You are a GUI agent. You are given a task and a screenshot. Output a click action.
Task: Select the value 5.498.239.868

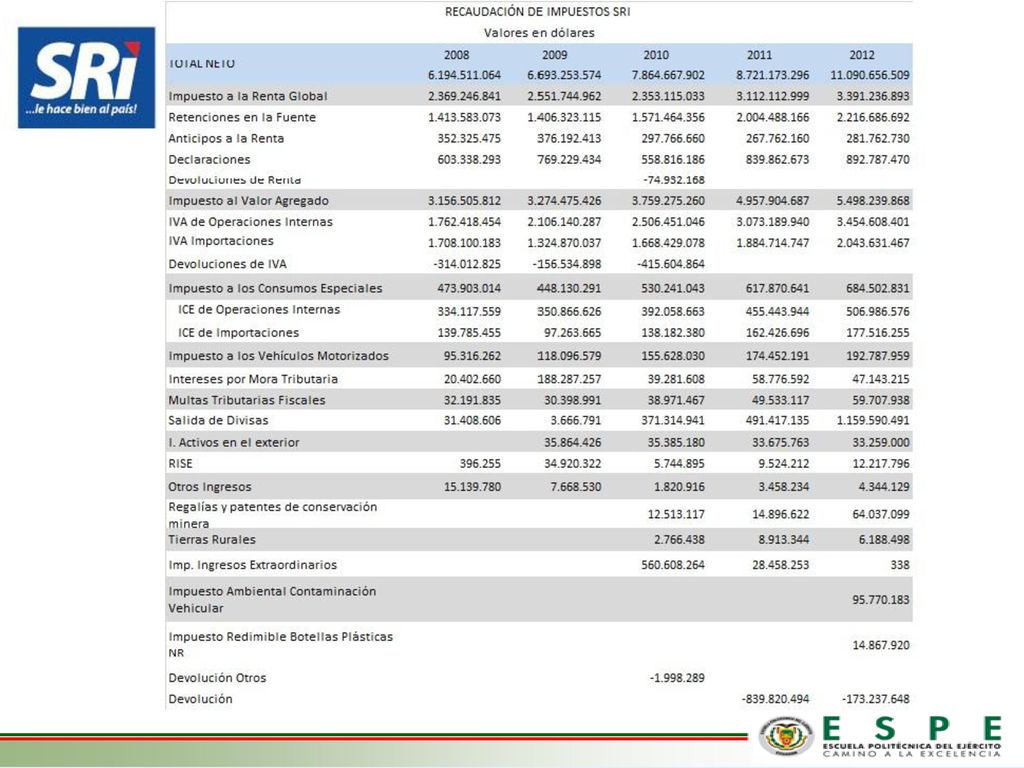click(x=872, y=200)
